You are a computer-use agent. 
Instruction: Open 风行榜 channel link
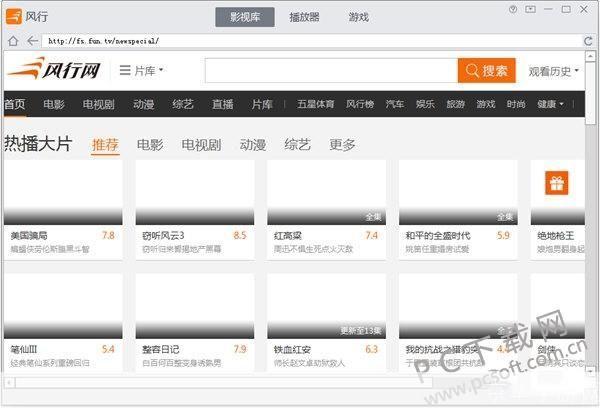pyautogui.click(x=360, y=104)
